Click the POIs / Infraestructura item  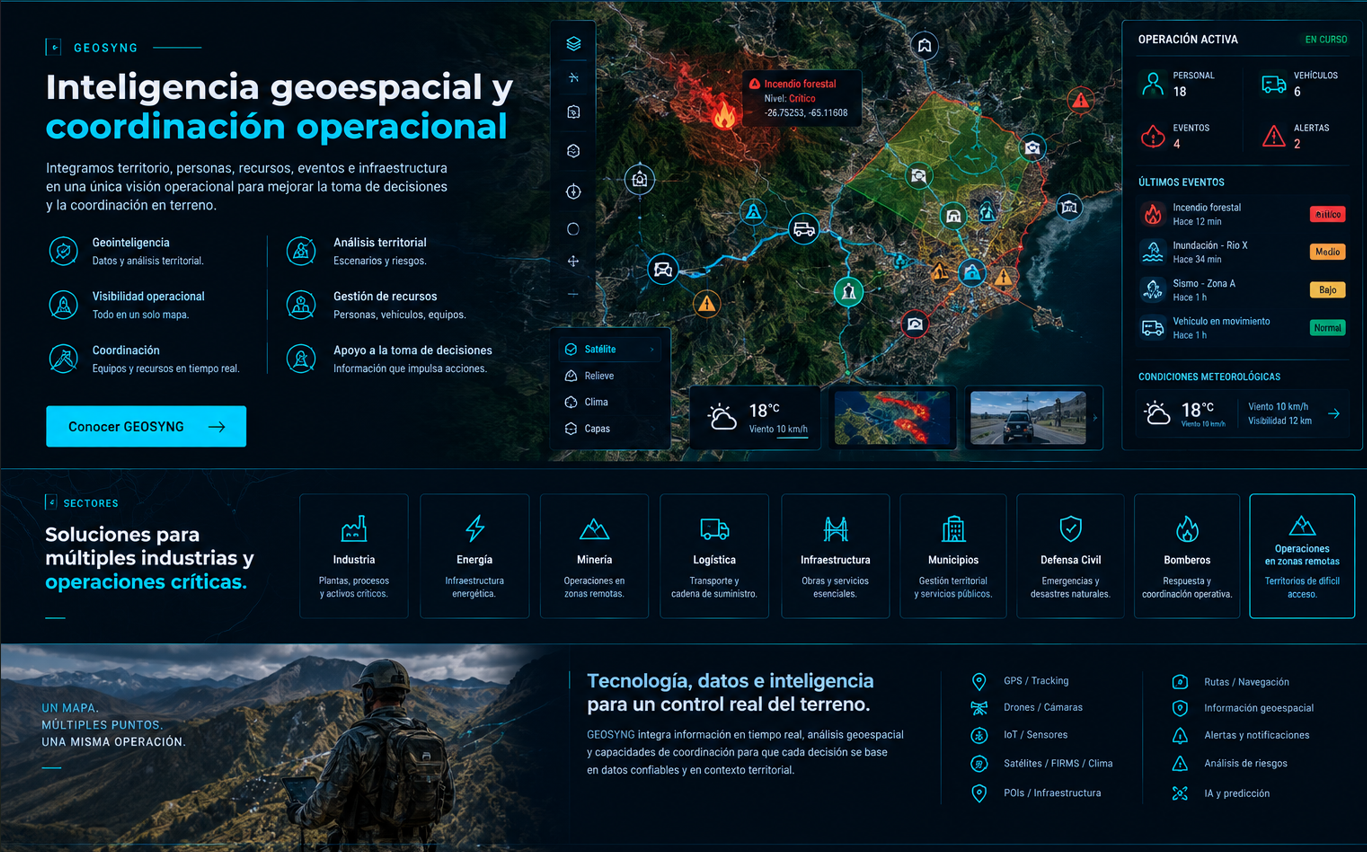1036,793
